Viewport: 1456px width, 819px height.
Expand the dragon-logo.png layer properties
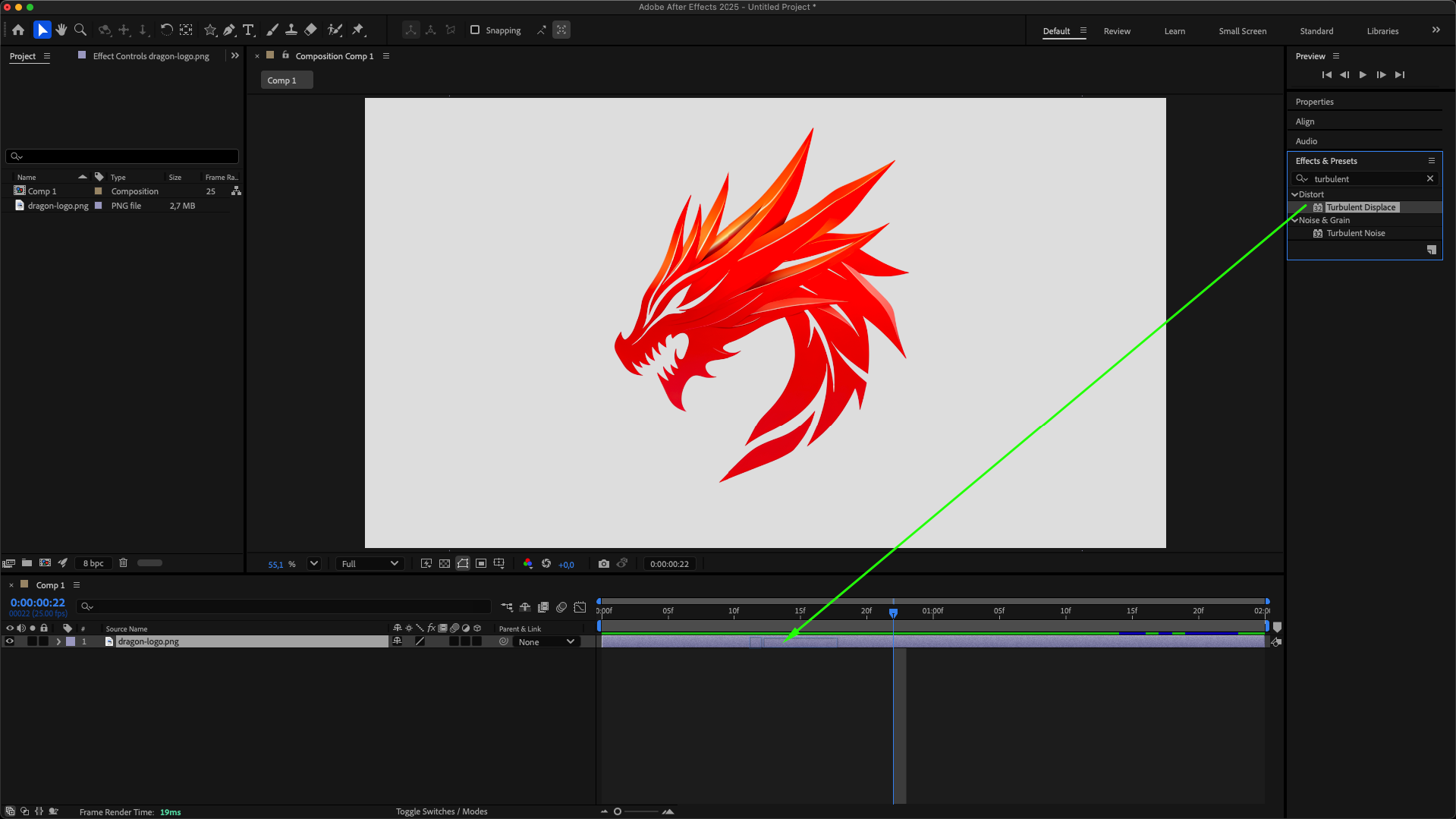tap(58, 641)
